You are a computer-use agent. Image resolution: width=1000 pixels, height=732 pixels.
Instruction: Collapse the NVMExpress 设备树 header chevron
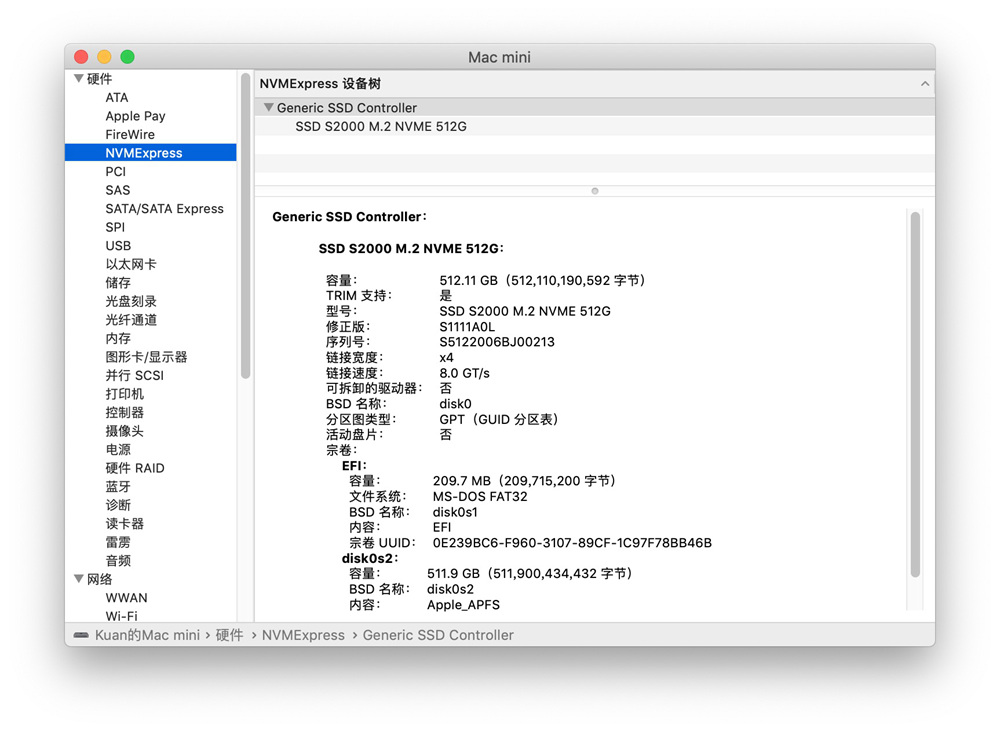coord(925,84)
